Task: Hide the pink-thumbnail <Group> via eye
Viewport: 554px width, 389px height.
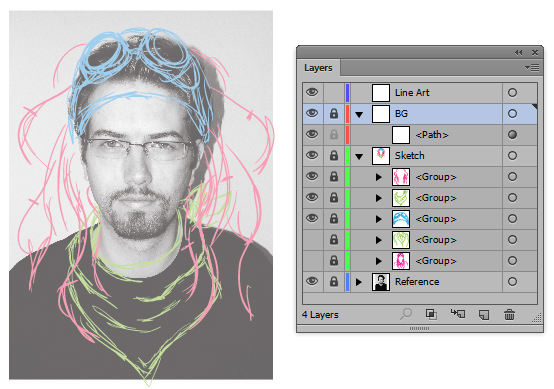Action: click(x=312, y=176)
